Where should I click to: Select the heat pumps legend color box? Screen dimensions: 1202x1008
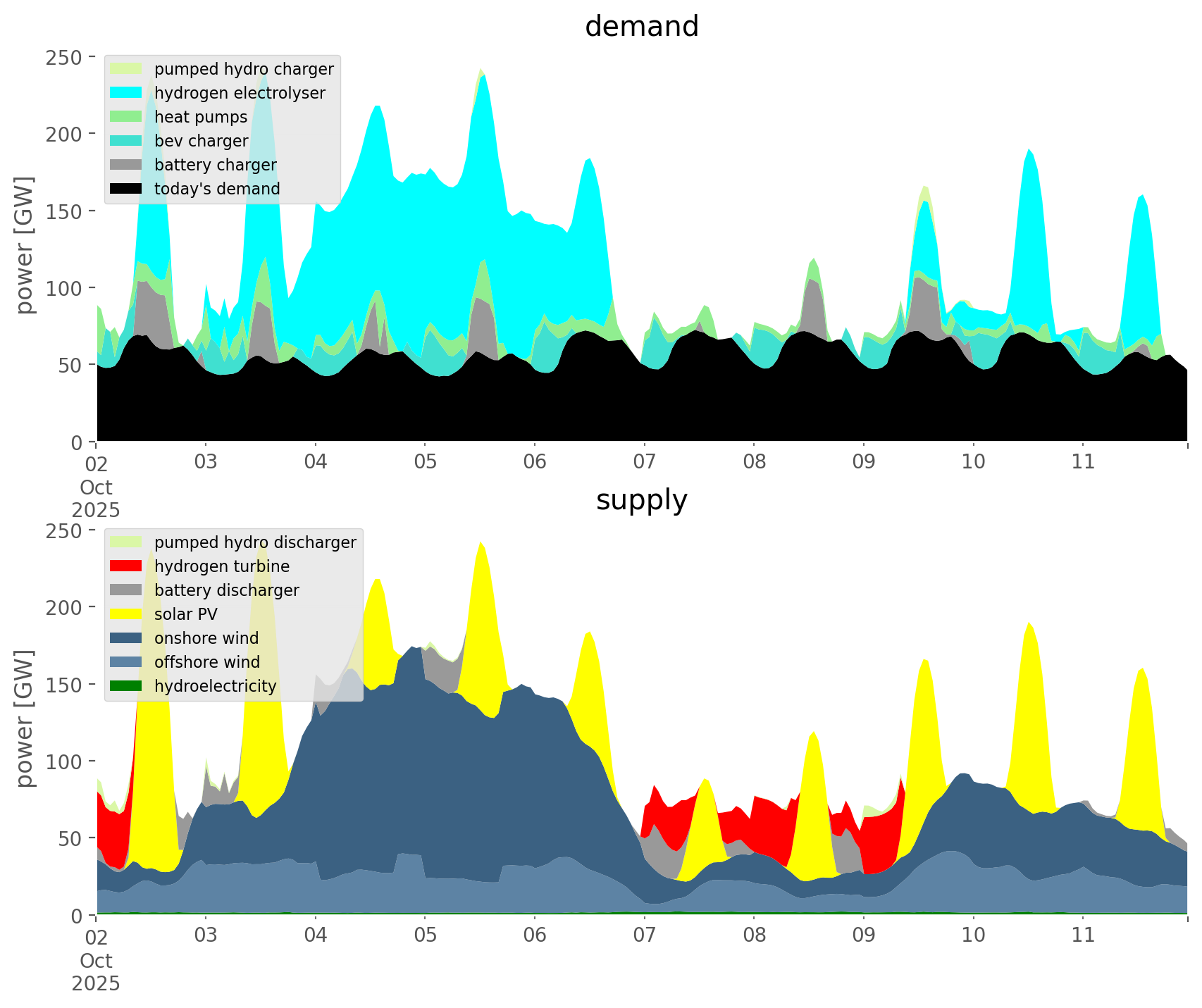126,117
